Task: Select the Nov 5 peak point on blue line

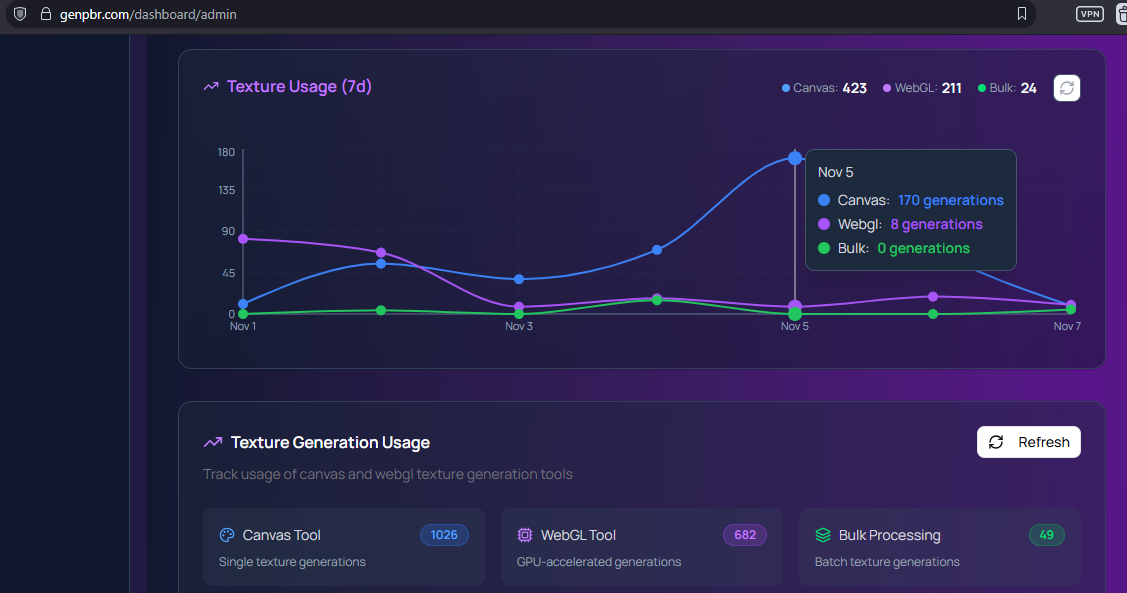Action: click(794, 157)
